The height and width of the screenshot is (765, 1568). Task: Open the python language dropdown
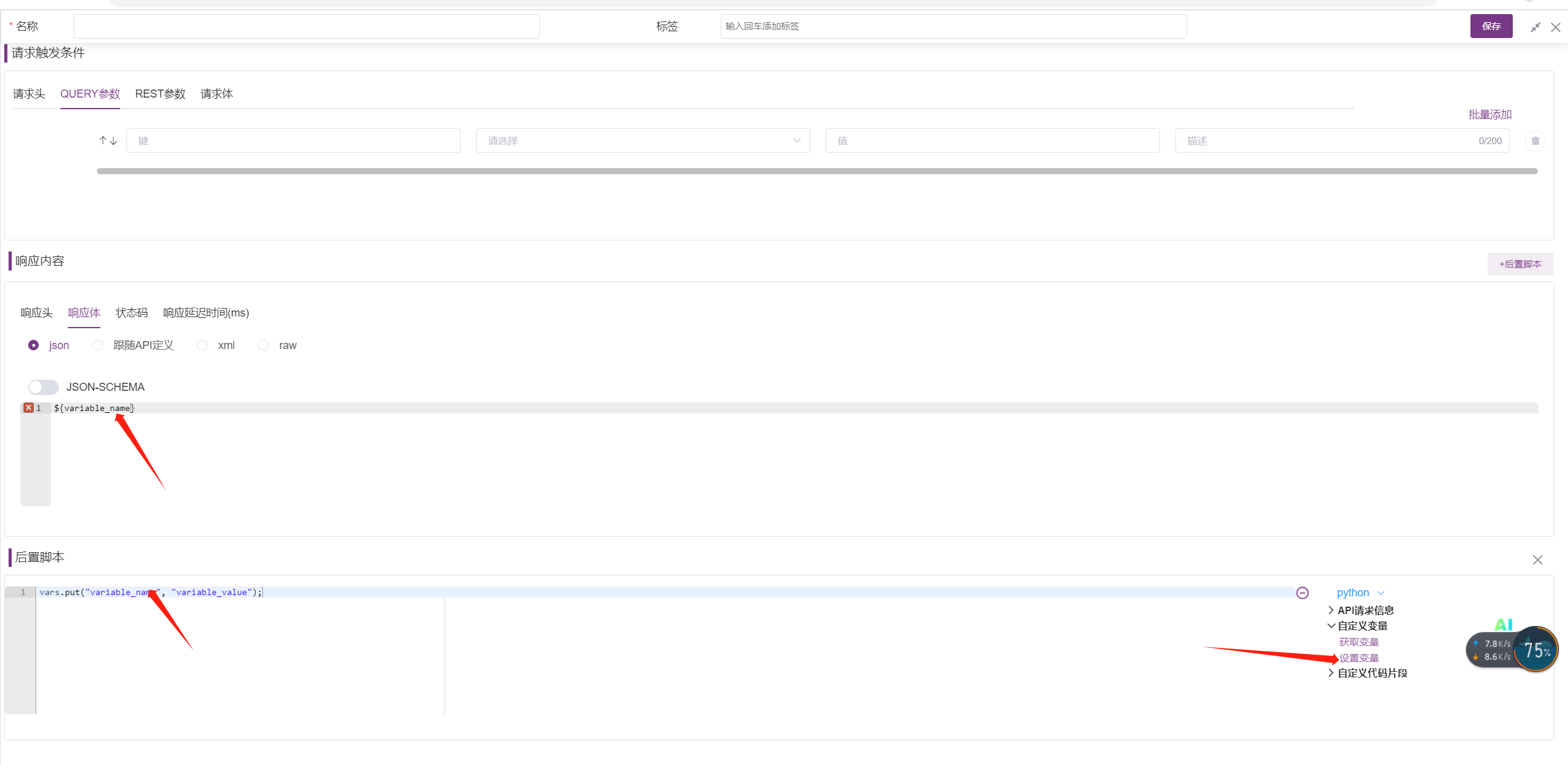(1358, 592)
